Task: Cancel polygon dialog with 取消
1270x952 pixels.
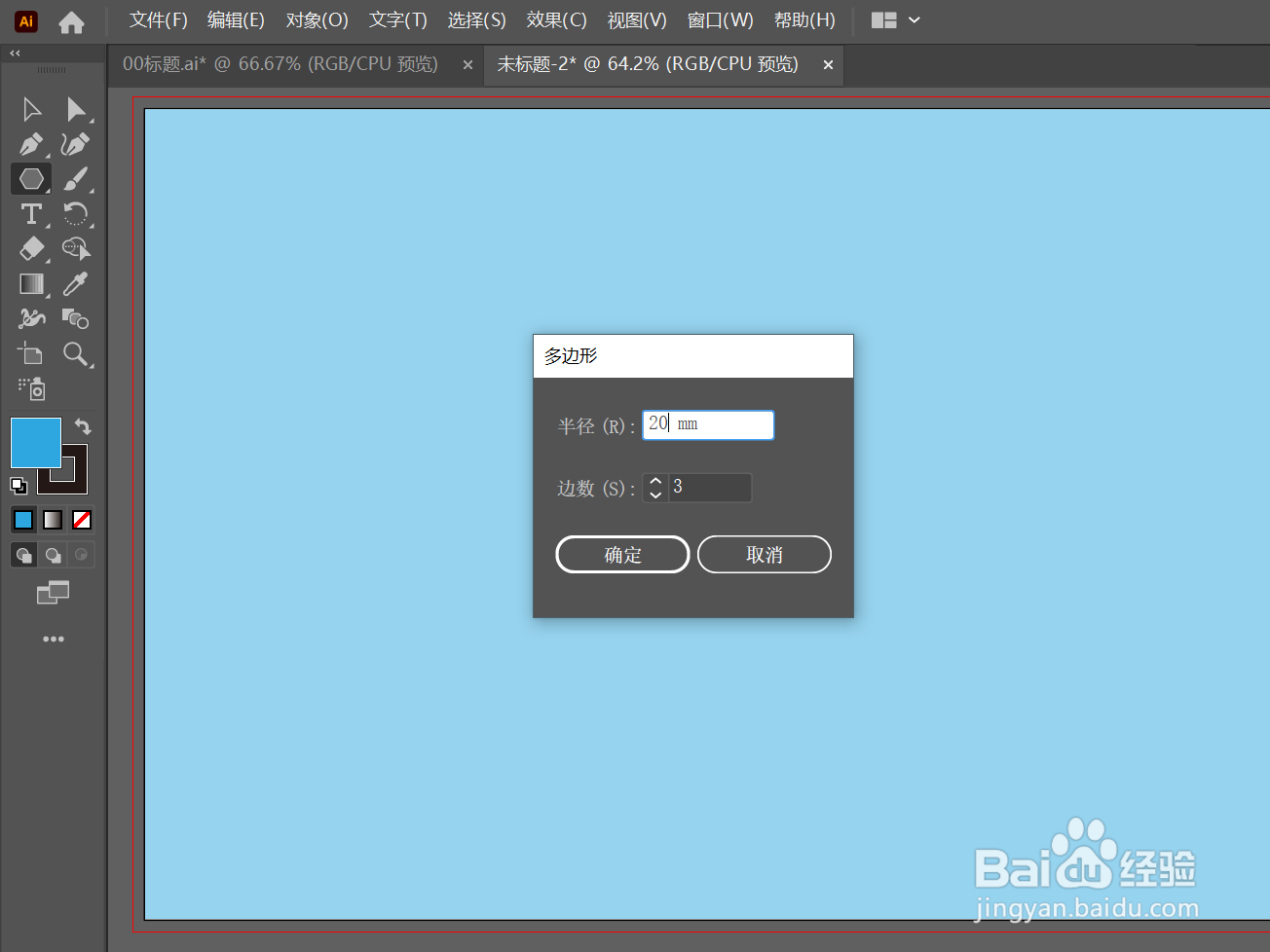Action: pos(765,555)
